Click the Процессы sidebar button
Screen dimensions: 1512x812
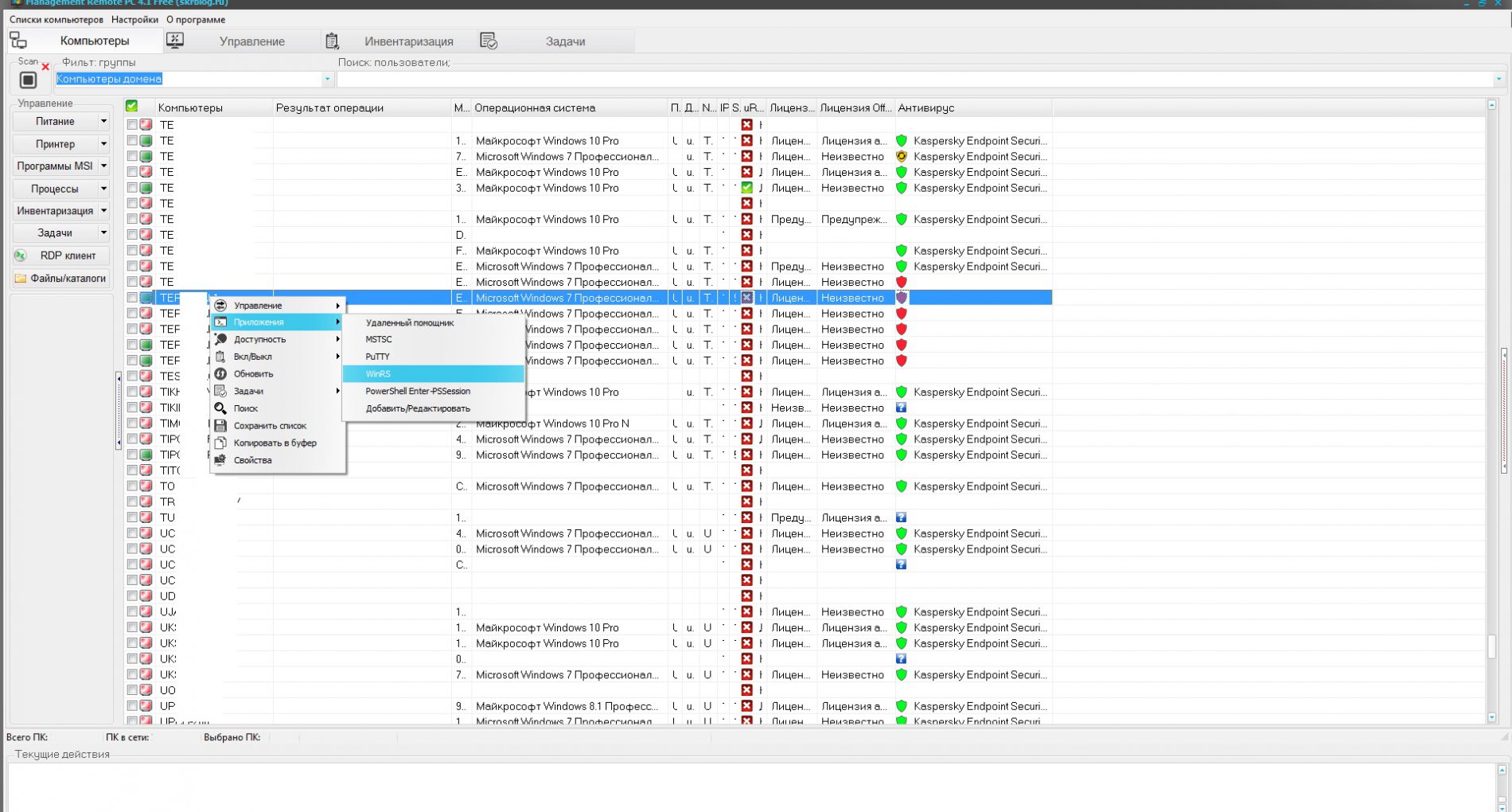pyautogui.click(x=55, y=189)
